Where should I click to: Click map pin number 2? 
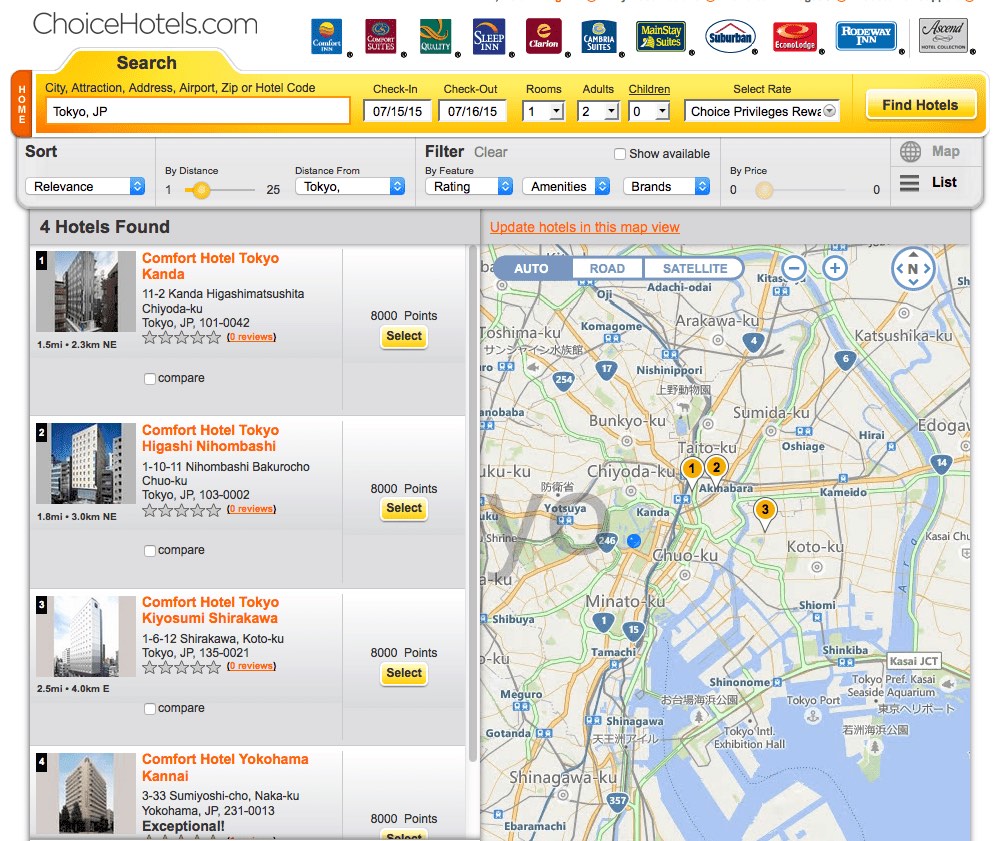(x=717, y=469)
